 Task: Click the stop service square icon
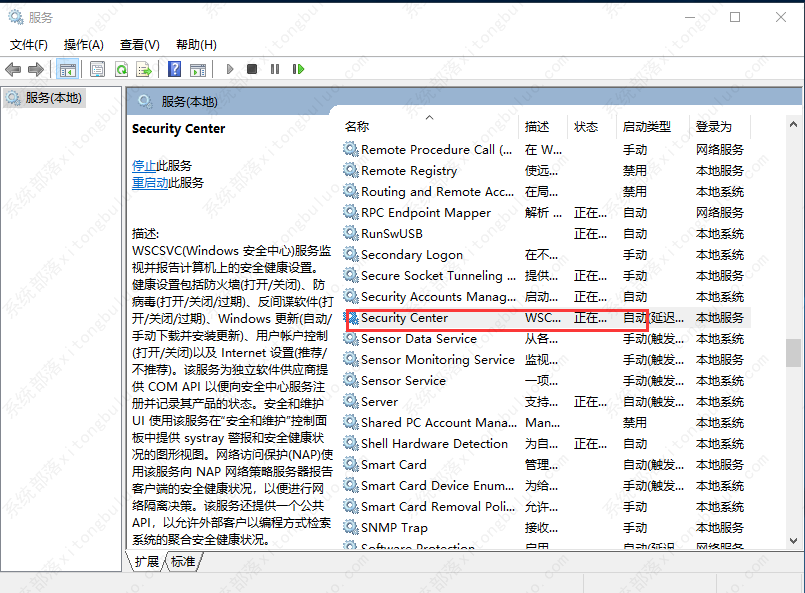tap(253, 68)
